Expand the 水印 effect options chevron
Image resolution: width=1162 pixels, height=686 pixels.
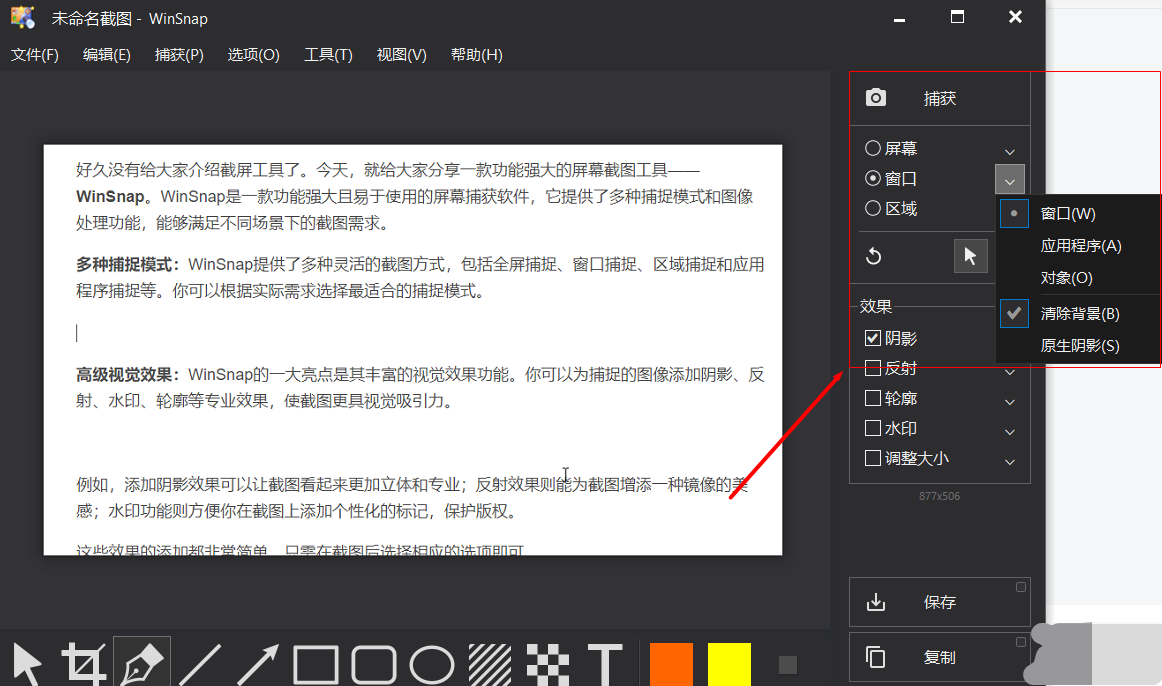pyautogui.click(x=1009, y=432)
